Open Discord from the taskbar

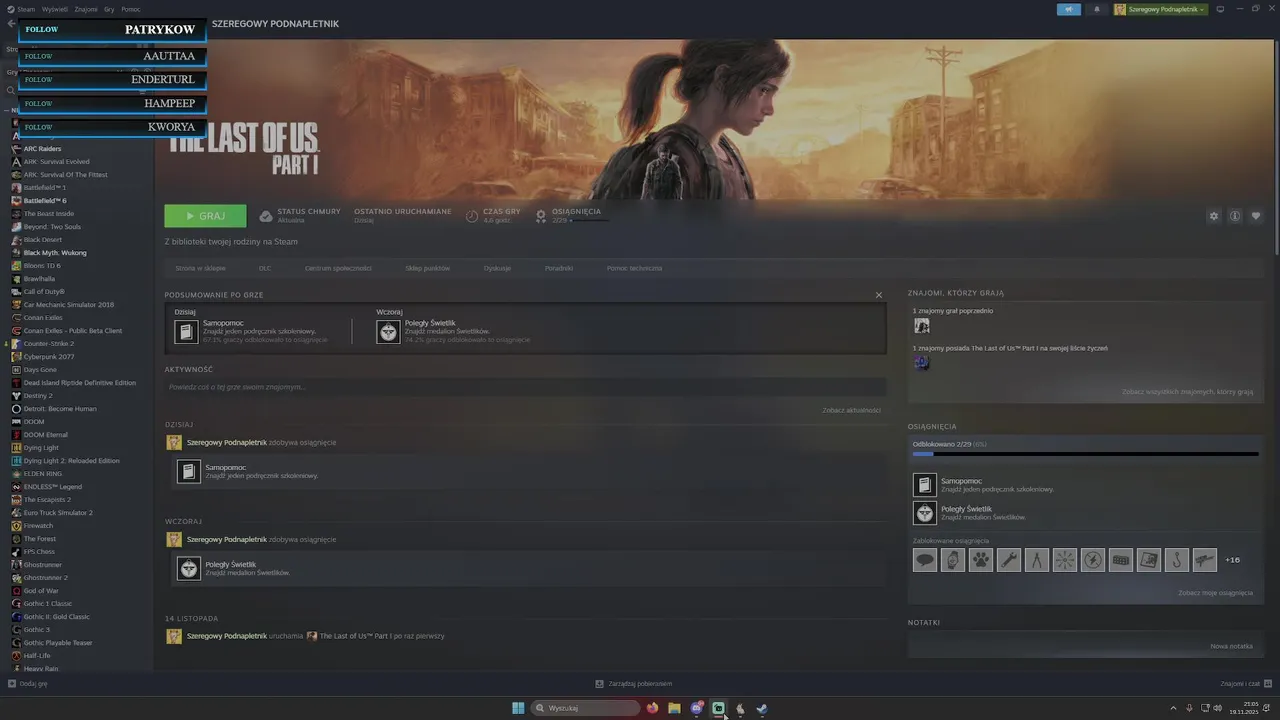[697, 708]
